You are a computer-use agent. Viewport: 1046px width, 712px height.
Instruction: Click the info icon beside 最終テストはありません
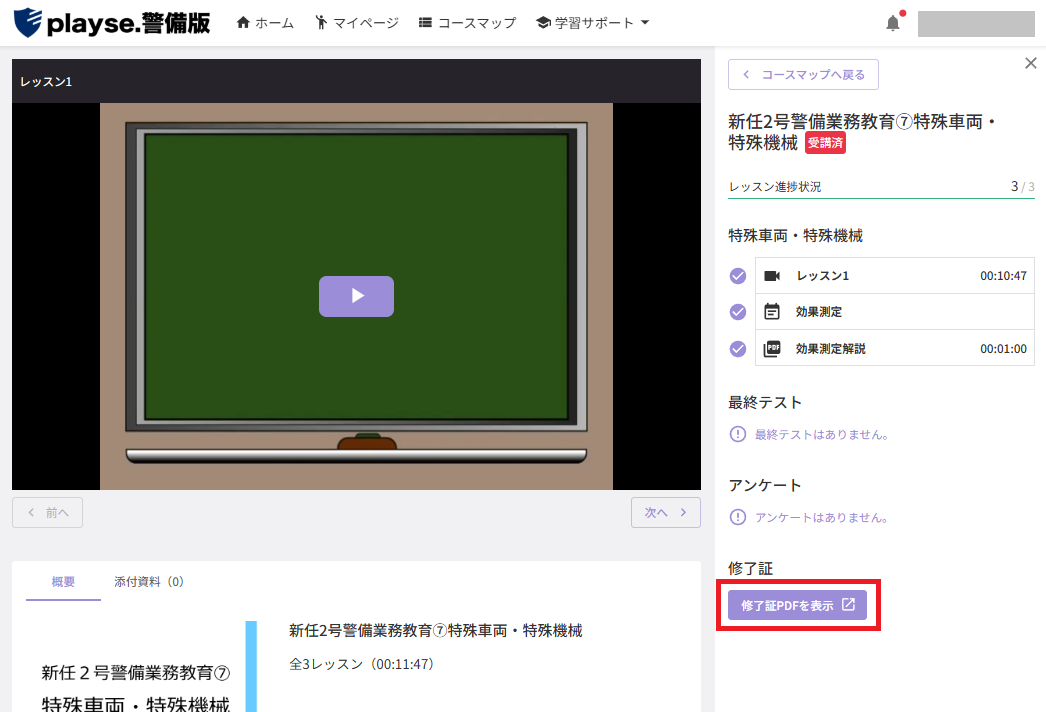point(738,434)
